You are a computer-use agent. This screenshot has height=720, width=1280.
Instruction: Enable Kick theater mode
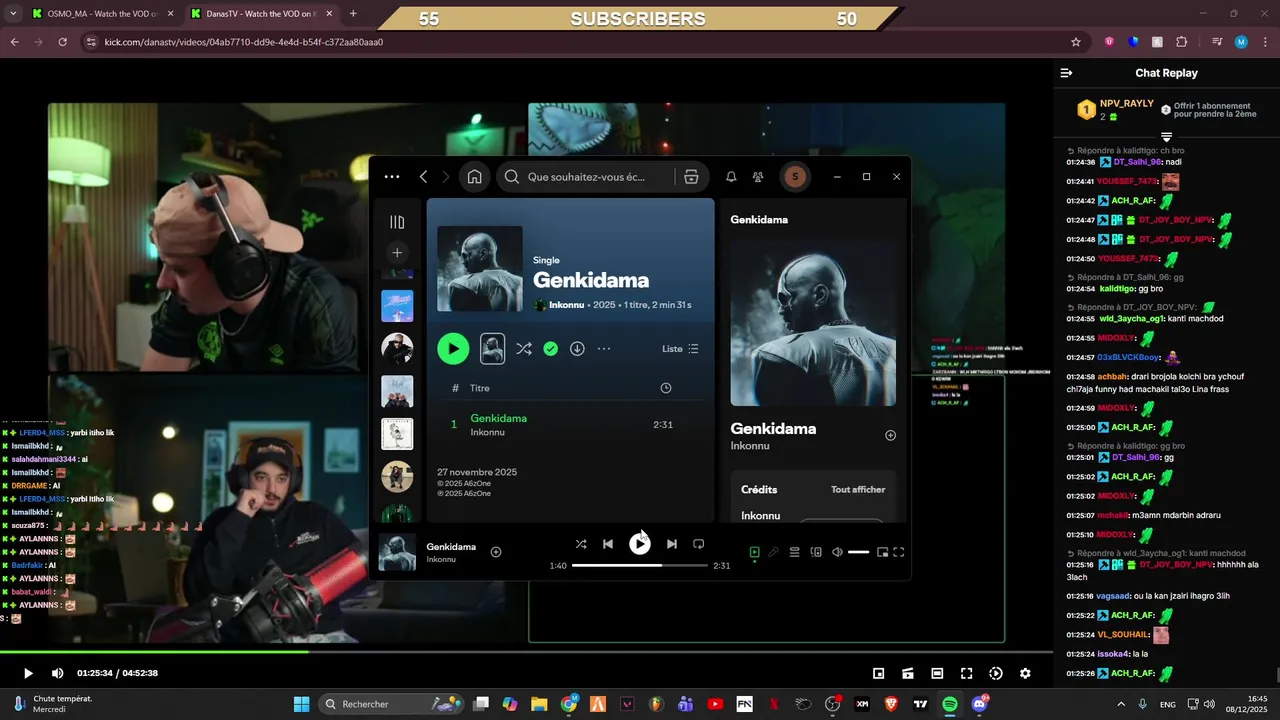pos(937,673)
